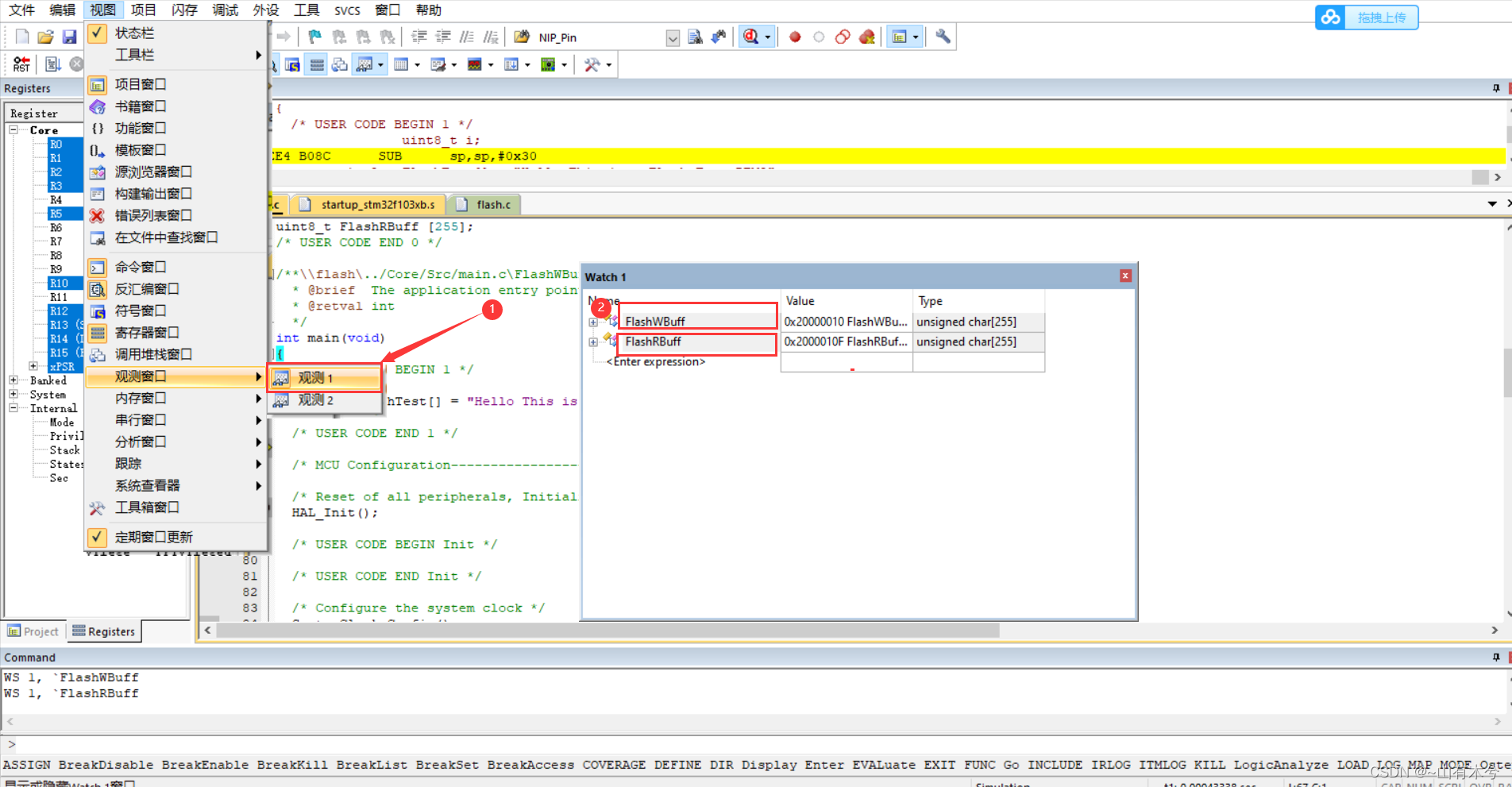Collapse the Core register group
The image size is (1512, 787).
(x=13, y=129)
